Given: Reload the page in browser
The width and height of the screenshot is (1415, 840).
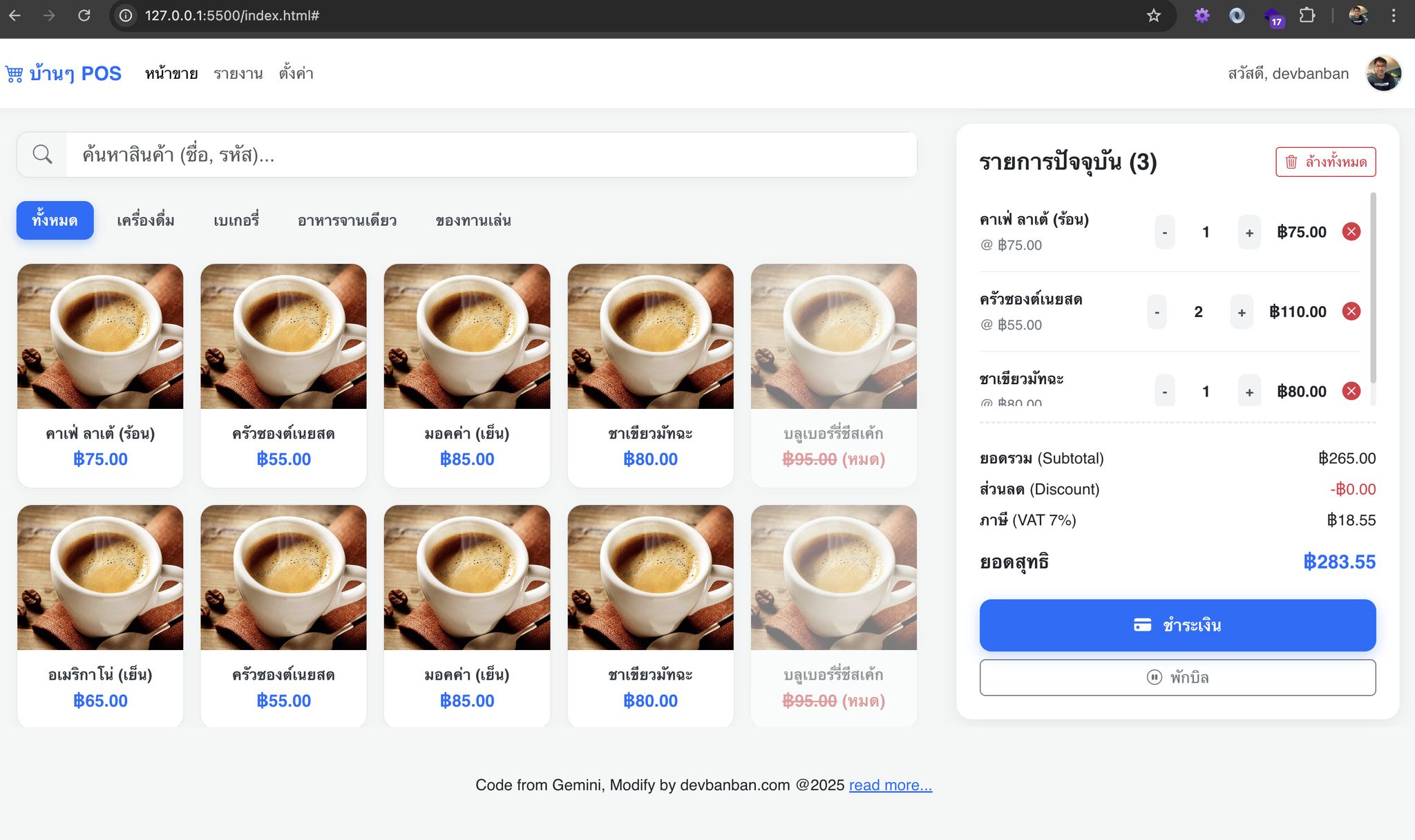Looking at the screenshot, I should [x=84, y=15].
